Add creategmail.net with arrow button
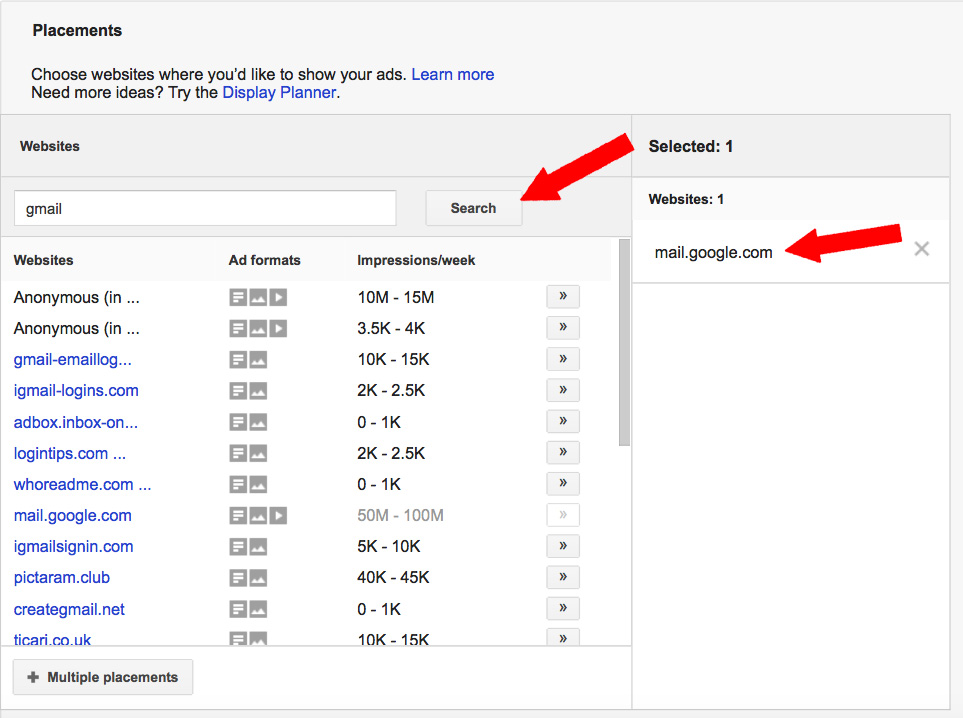 pyautogui.click(x=563, y=608)
